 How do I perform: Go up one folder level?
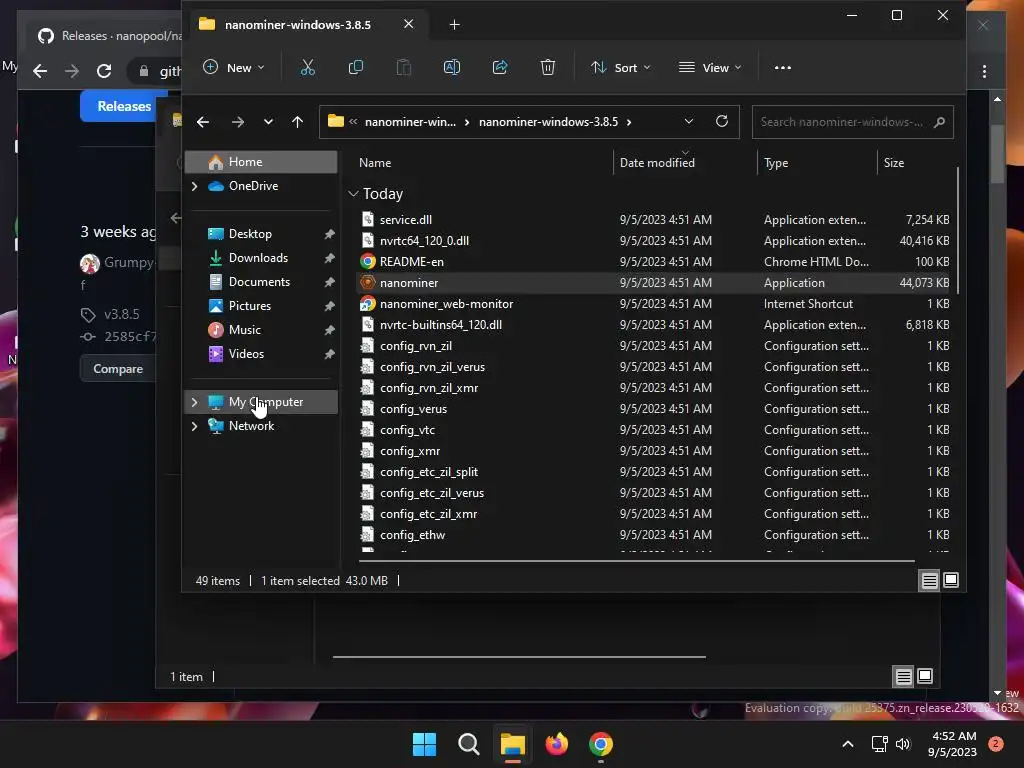click(x=297, y=122)
